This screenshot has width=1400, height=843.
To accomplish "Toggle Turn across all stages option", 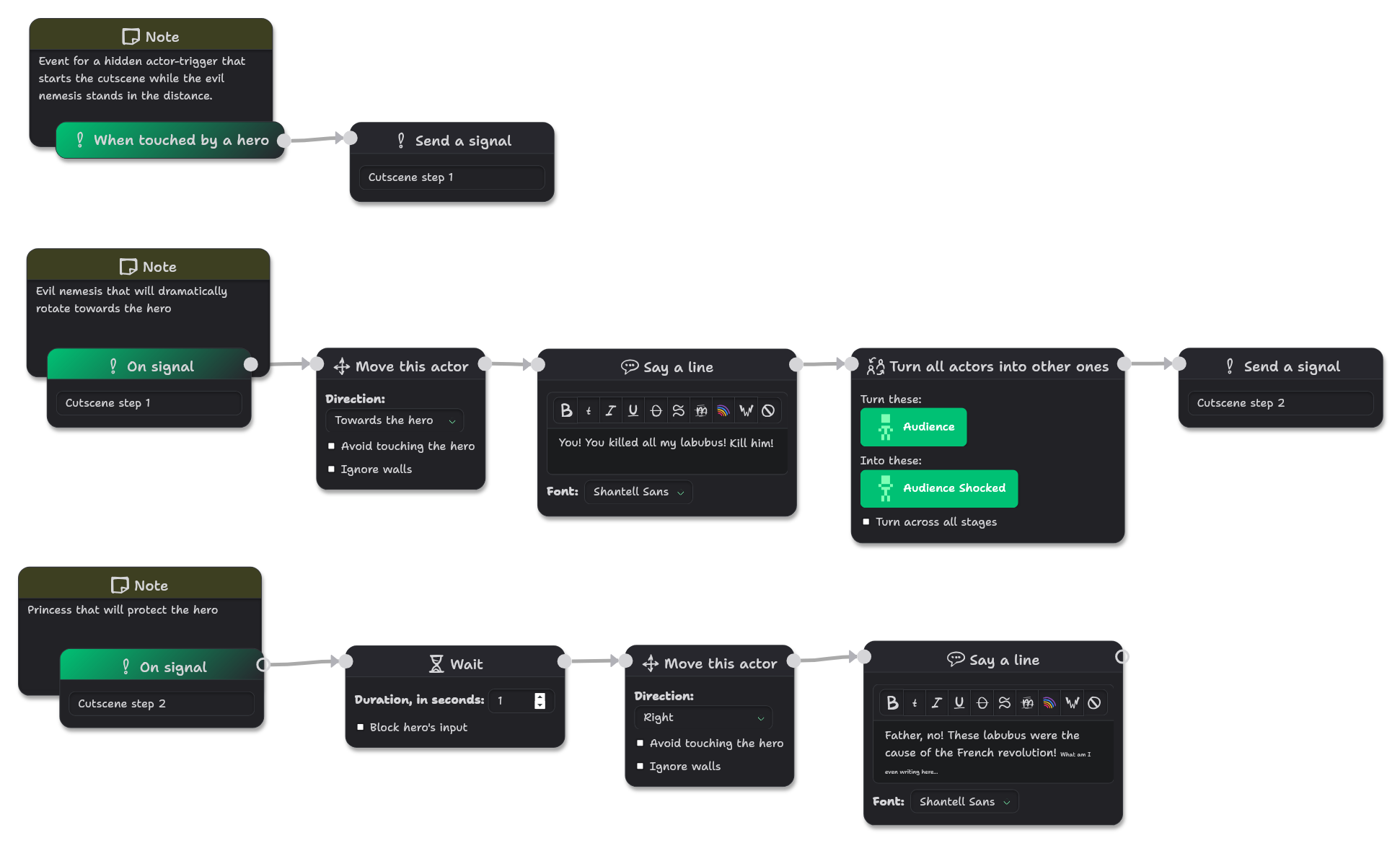I will pyautogui.click(x=866, y=521).
